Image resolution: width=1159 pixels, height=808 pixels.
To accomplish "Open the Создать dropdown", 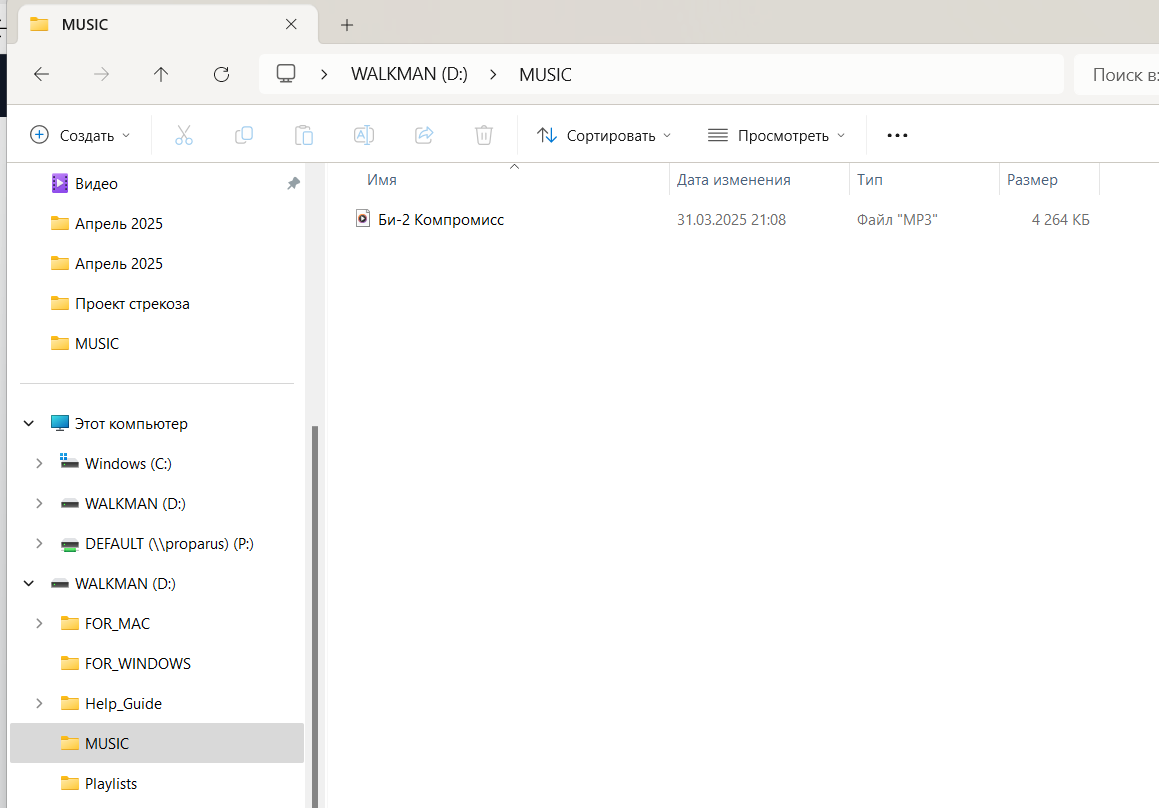I will click(x=80, y=135).
